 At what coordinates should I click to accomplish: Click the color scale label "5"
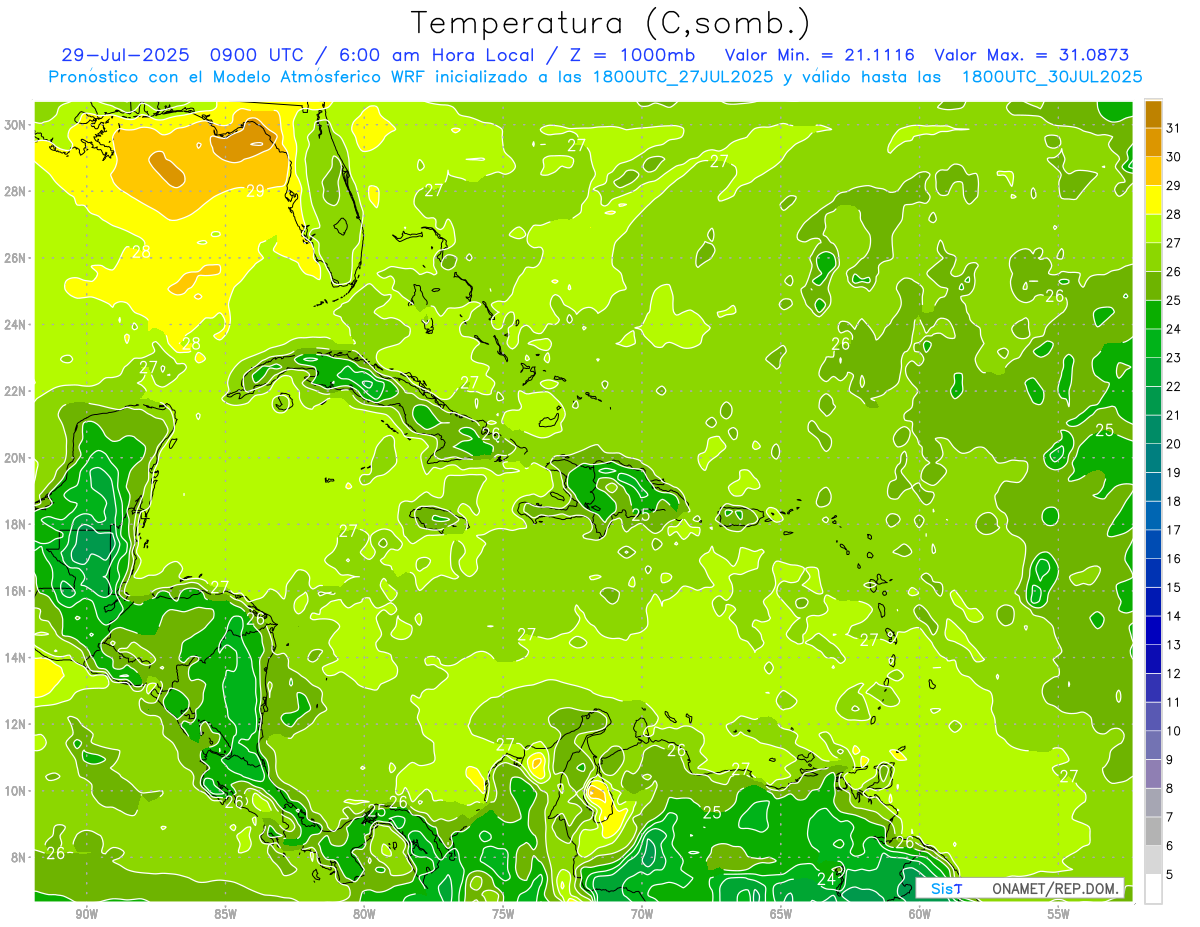[x=1170, y=875]
